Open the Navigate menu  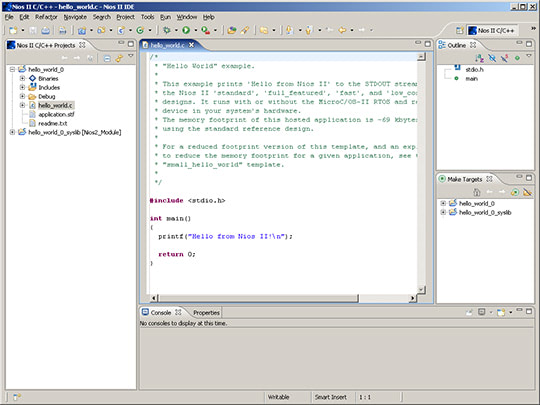click(x=75, y=17)
